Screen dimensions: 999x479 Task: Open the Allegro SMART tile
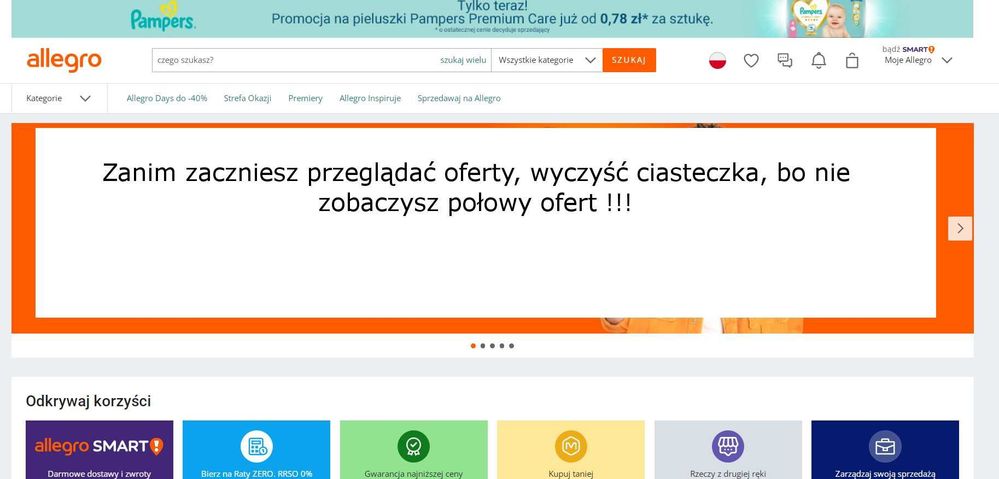(99, 450)
